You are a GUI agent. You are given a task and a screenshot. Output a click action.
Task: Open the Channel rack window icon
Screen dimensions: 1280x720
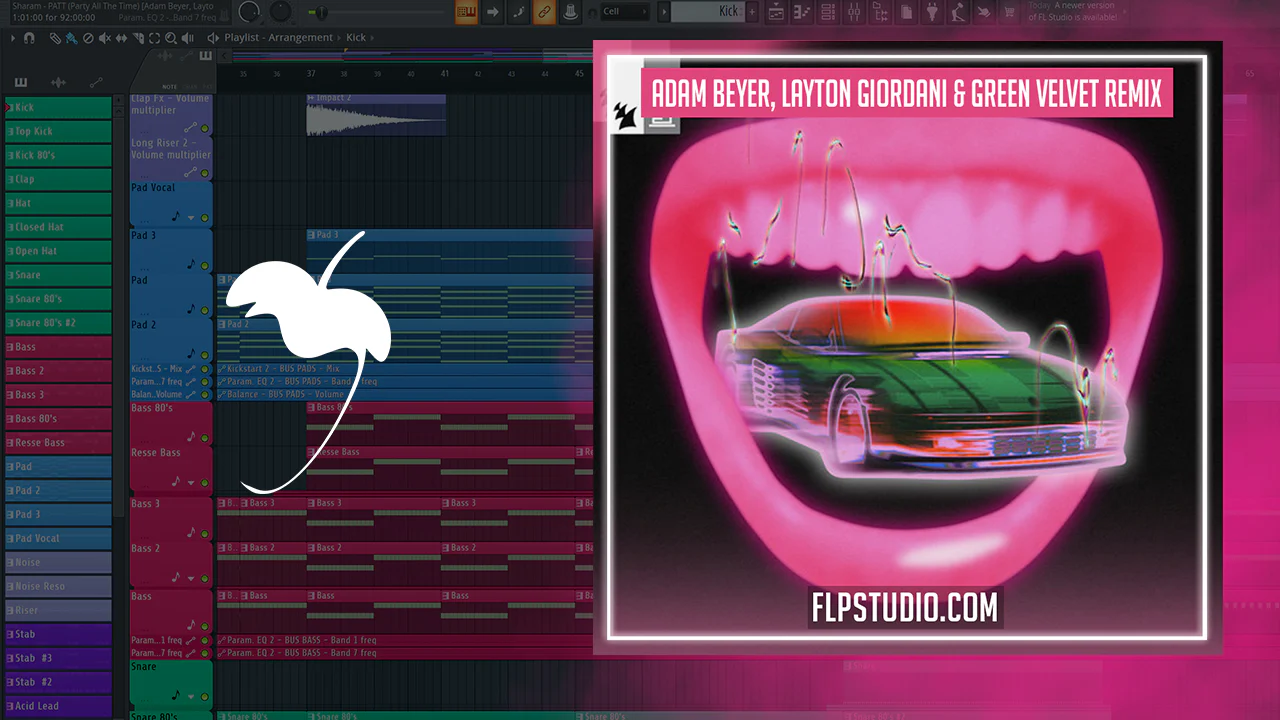pos(829,12)
